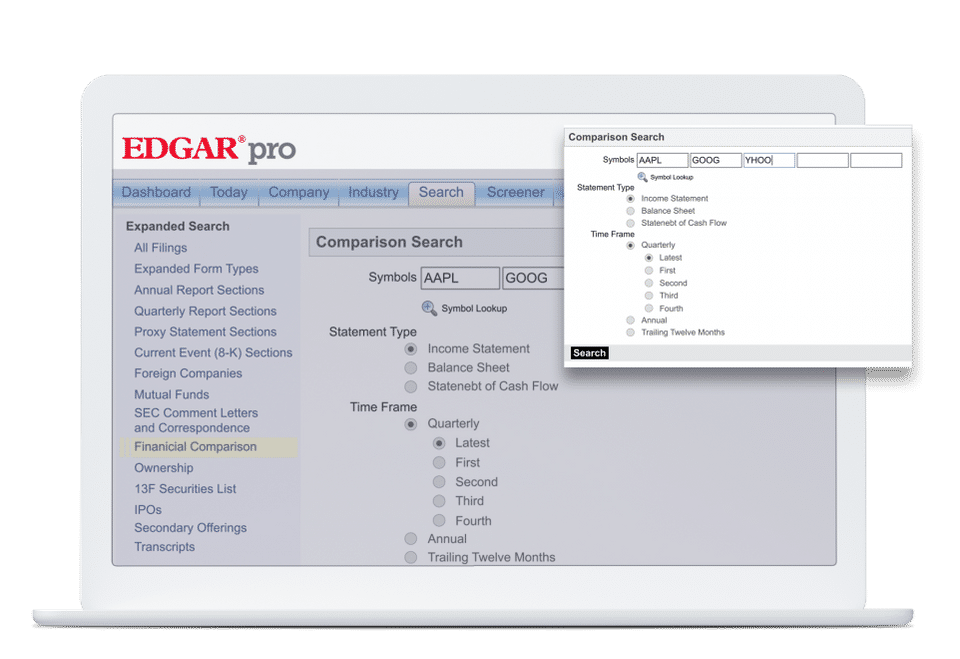Click the YHOO symbol field in popup
960x659 pixels.
tap(768, 160)
